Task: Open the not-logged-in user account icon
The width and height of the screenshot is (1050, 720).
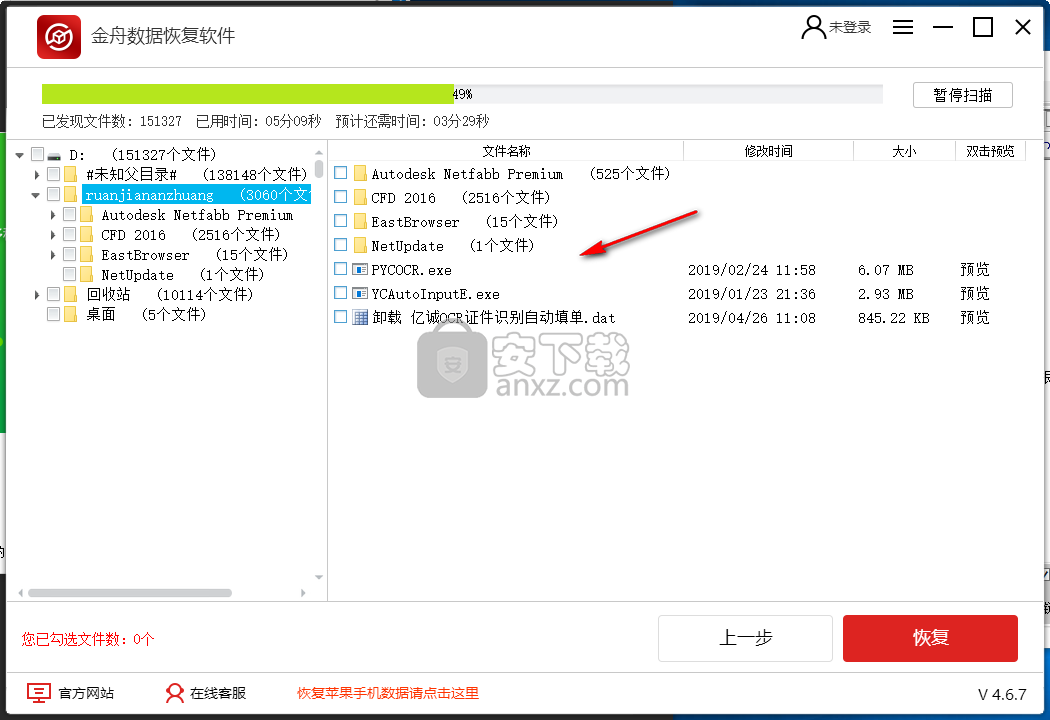Action: click(813, 27)
